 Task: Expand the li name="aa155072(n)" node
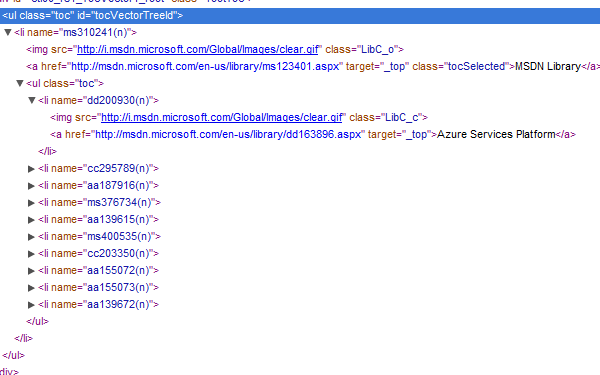pyautogui.click(x=31, y=271)
